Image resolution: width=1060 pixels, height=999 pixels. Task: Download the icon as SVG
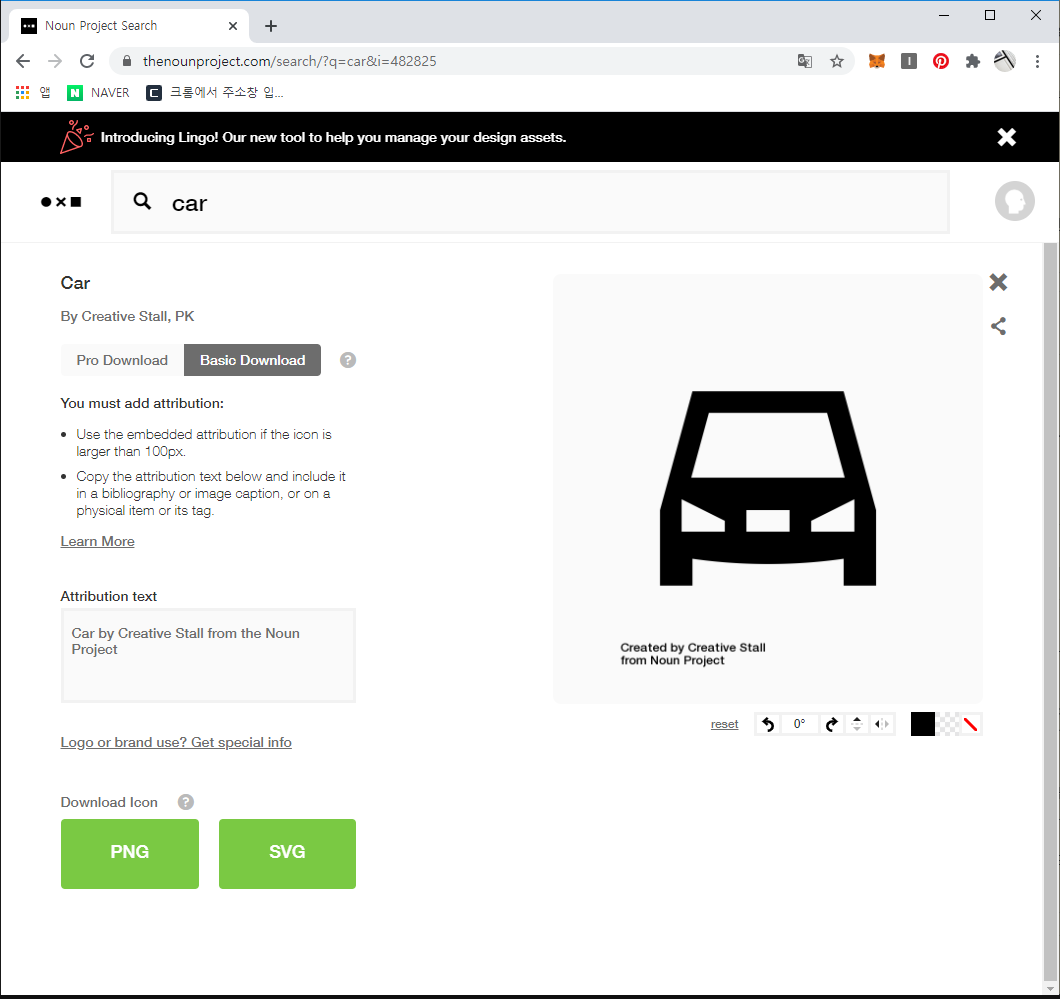287,854
